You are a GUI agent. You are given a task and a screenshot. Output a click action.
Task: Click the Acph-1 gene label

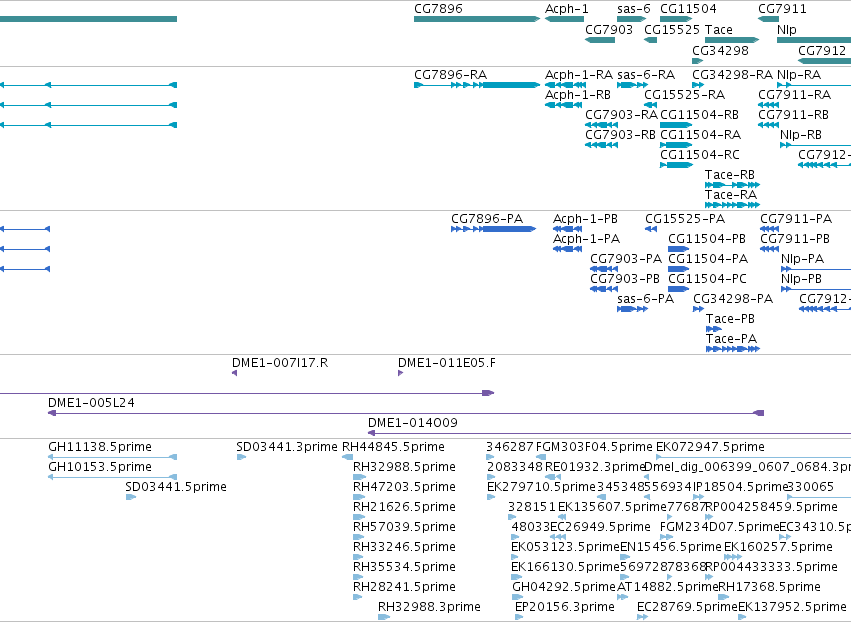tap(566, 9)
